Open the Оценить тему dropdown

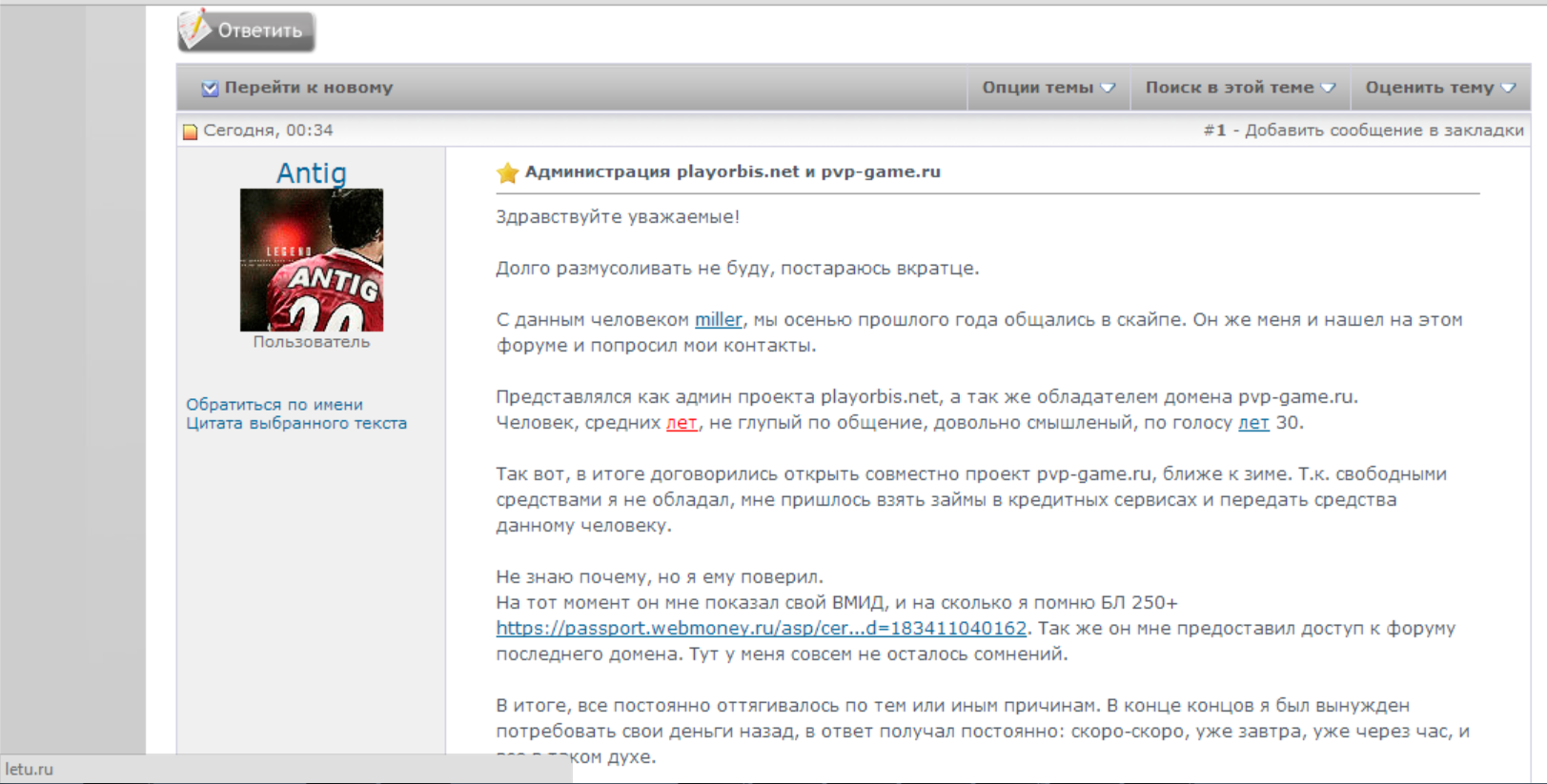coord(1440,88)
